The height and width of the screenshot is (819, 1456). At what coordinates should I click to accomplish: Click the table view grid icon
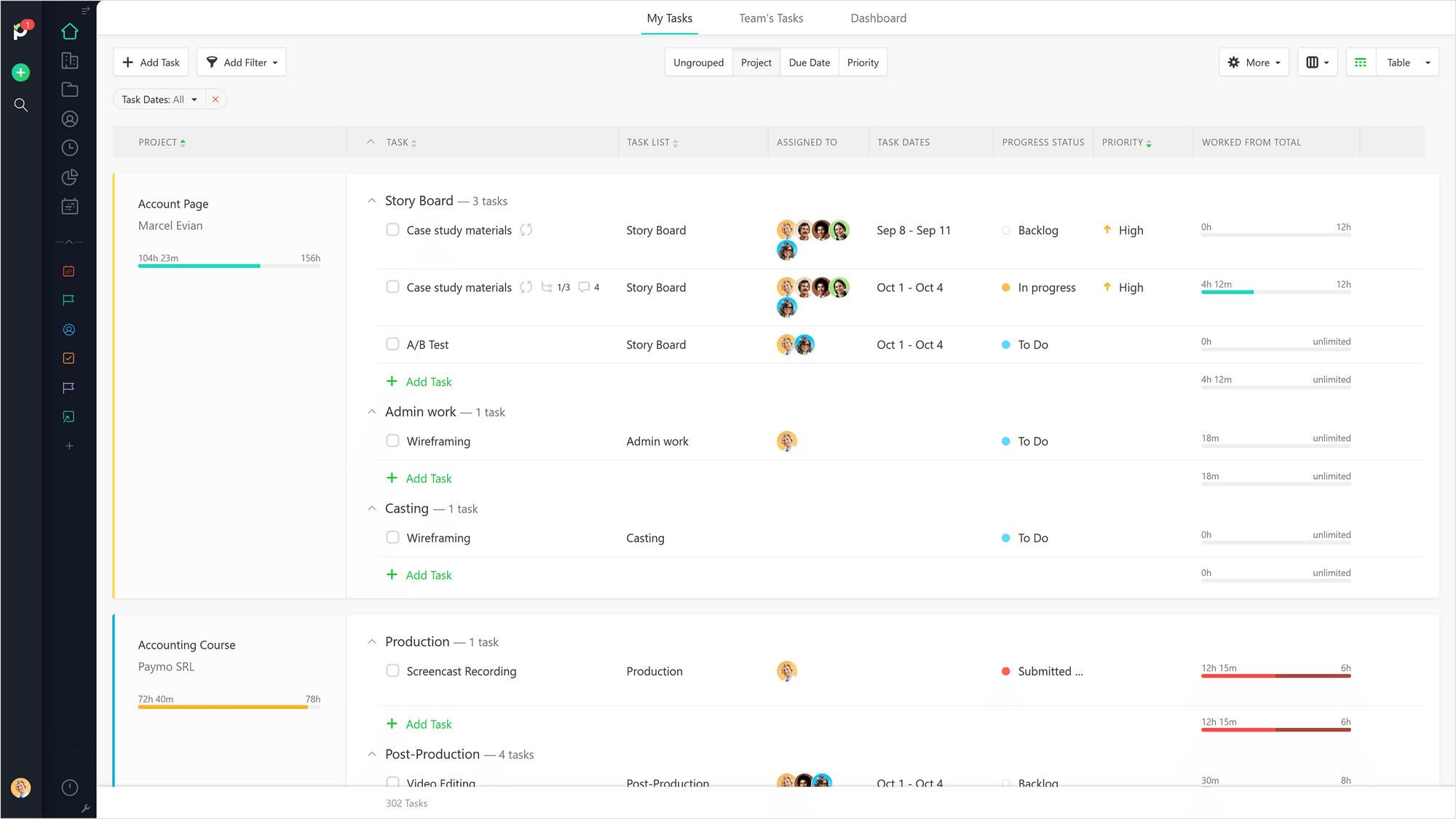pos(1360,63)
